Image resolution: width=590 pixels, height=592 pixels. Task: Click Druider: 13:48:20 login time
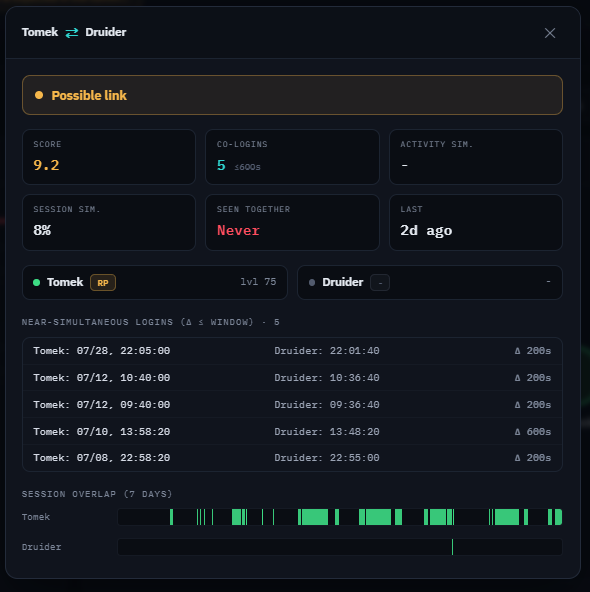coord(327,432)
